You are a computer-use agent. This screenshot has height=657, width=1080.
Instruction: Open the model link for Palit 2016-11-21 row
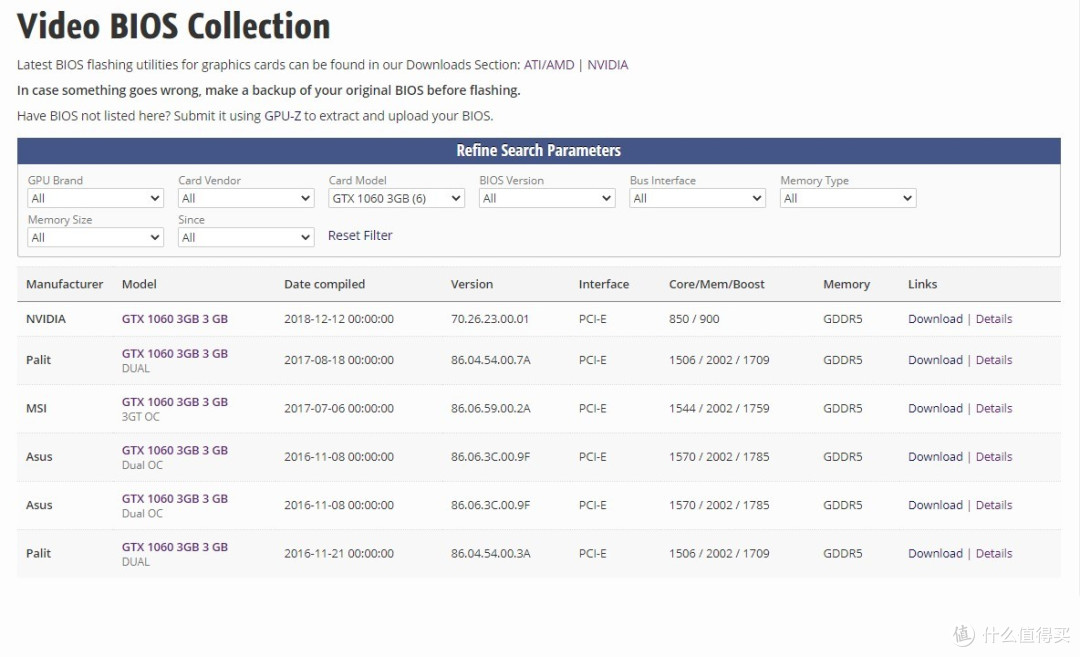point(175,548)
